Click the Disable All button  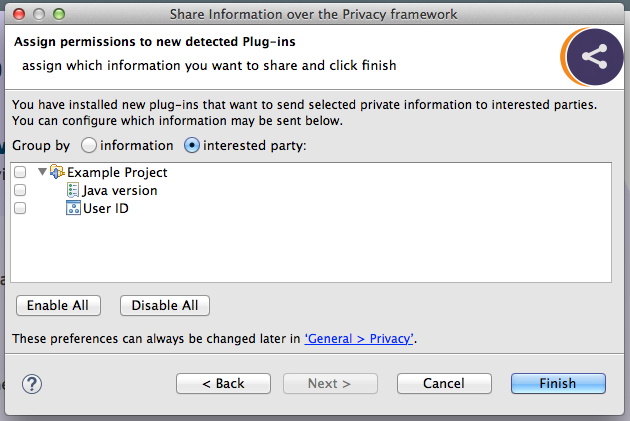tap(165, 305)
